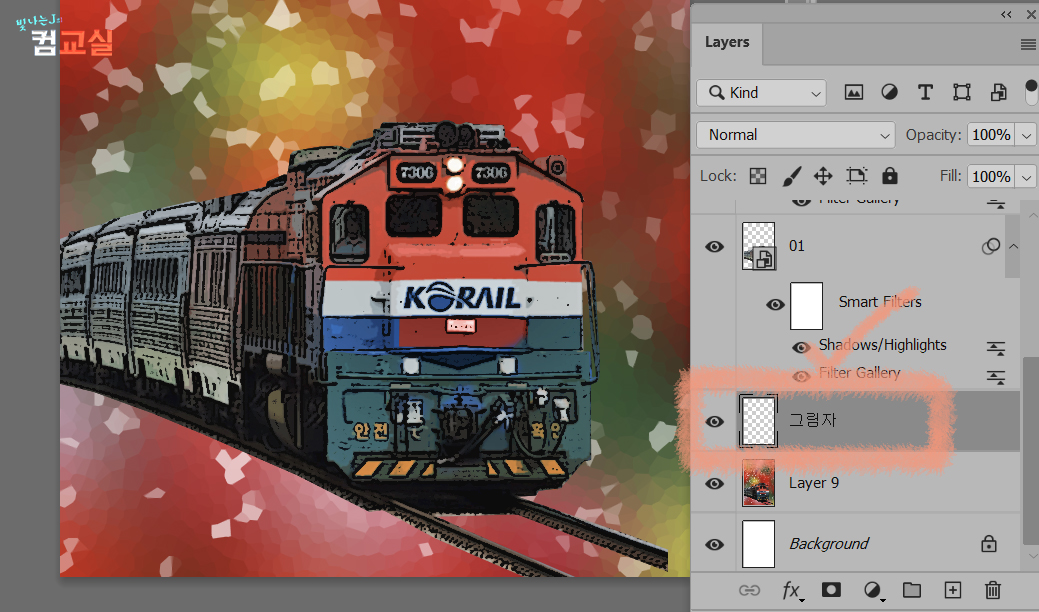Select the Smart Filters mask thumbnail

pyautogui.click(x=806, y=306)
